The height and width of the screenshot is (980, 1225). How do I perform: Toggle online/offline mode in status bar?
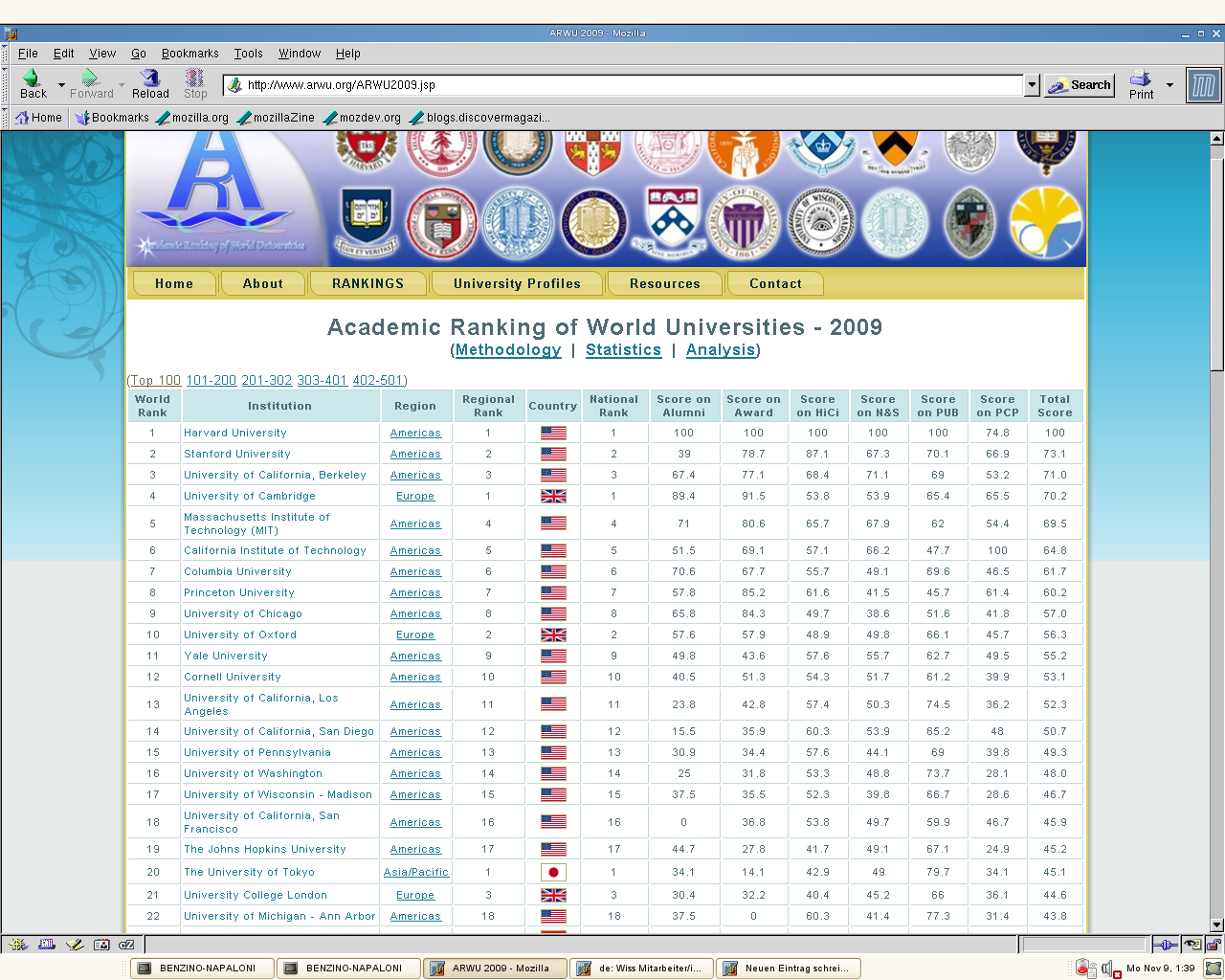click(1165, 945)
